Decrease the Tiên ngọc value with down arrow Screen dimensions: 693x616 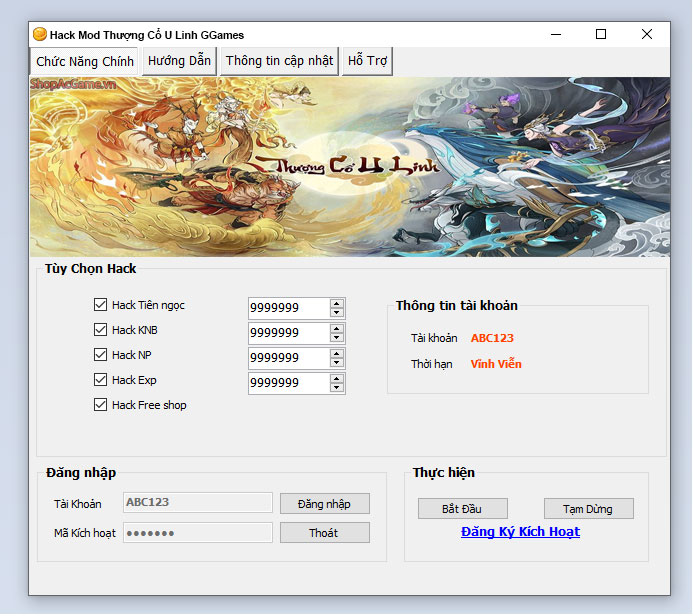(337, 312)
